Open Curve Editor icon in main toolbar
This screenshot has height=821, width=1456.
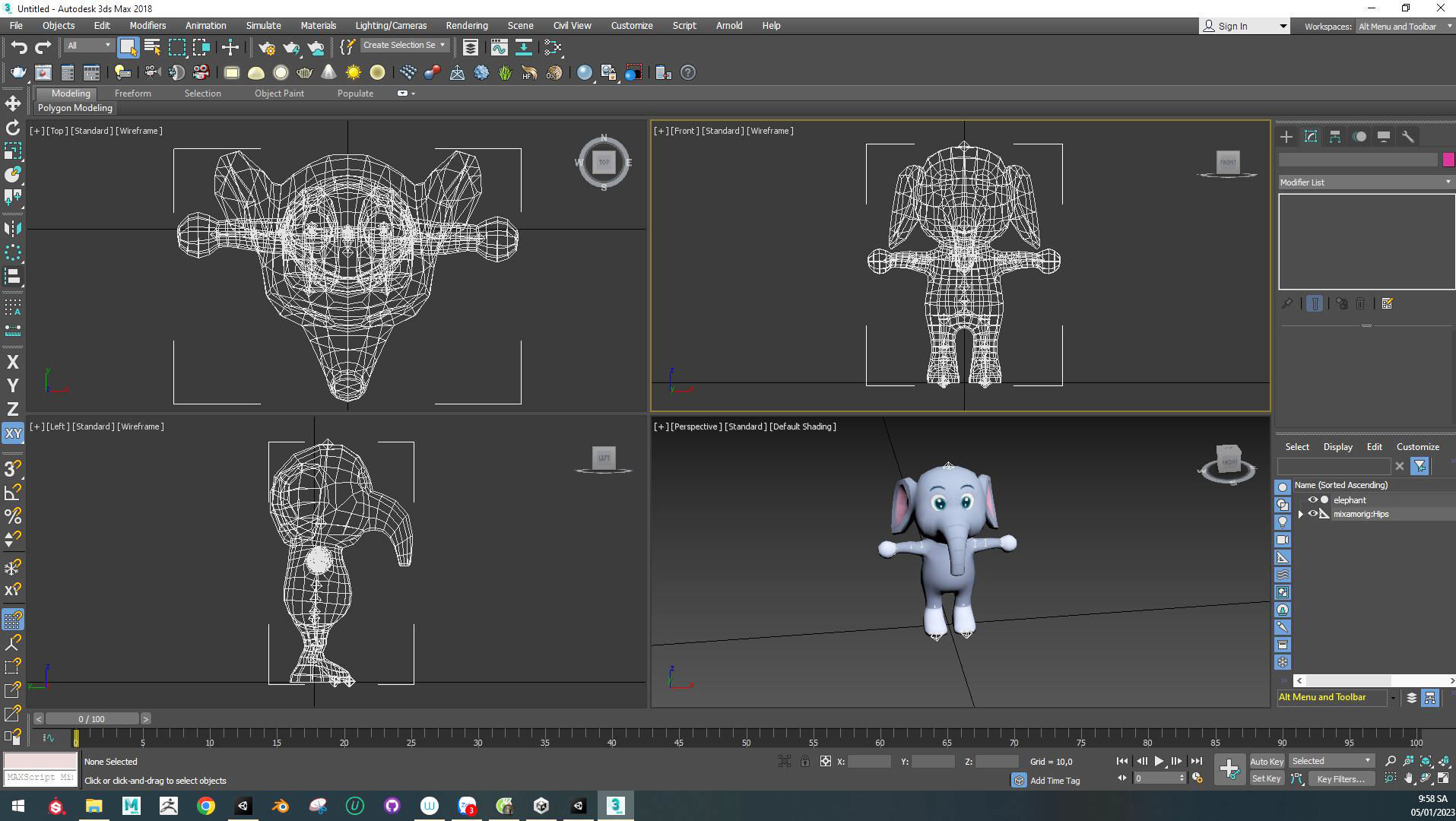pos(499,47)
